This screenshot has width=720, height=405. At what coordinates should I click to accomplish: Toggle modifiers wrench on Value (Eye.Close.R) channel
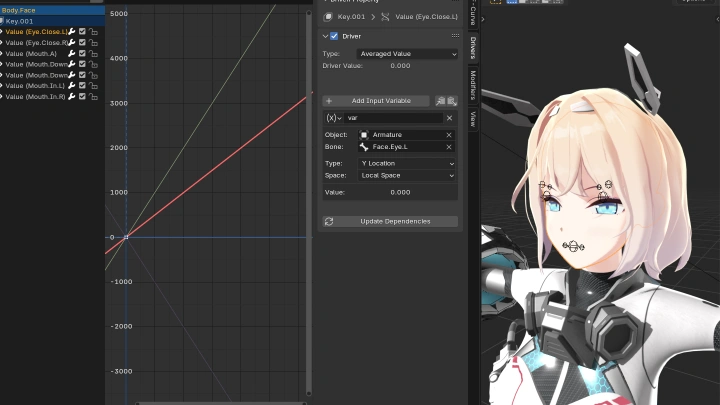point(72,43)
